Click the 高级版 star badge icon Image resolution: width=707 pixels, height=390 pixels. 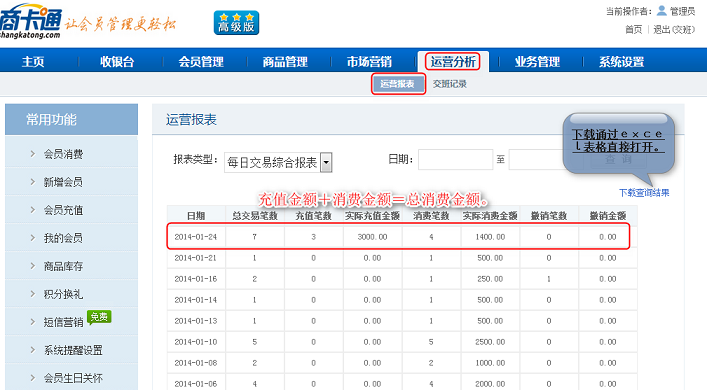(236, 23)
